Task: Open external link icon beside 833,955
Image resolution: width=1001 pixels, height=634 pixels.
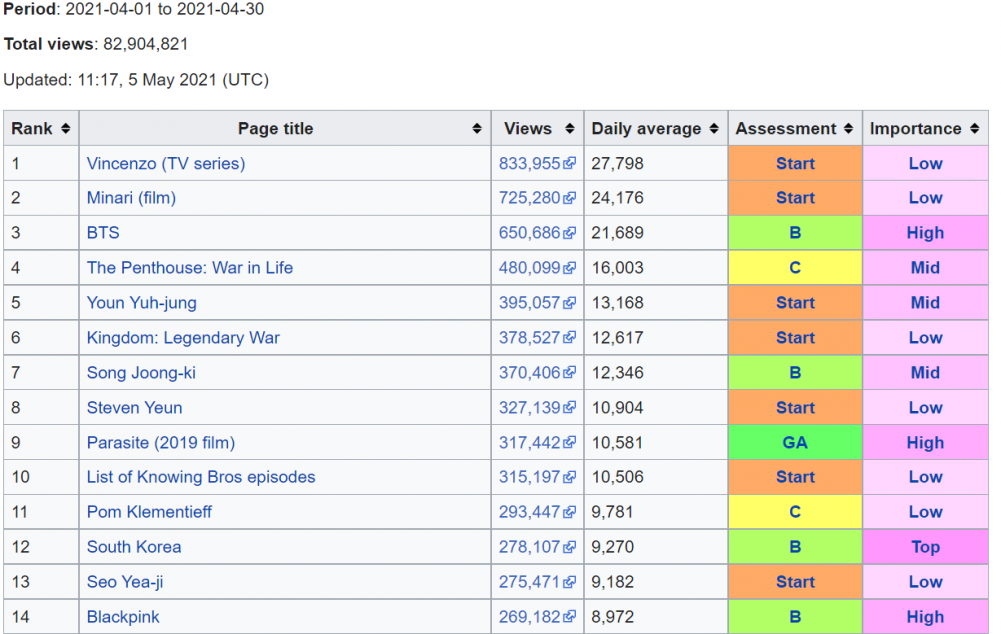Action: point(569,163)
